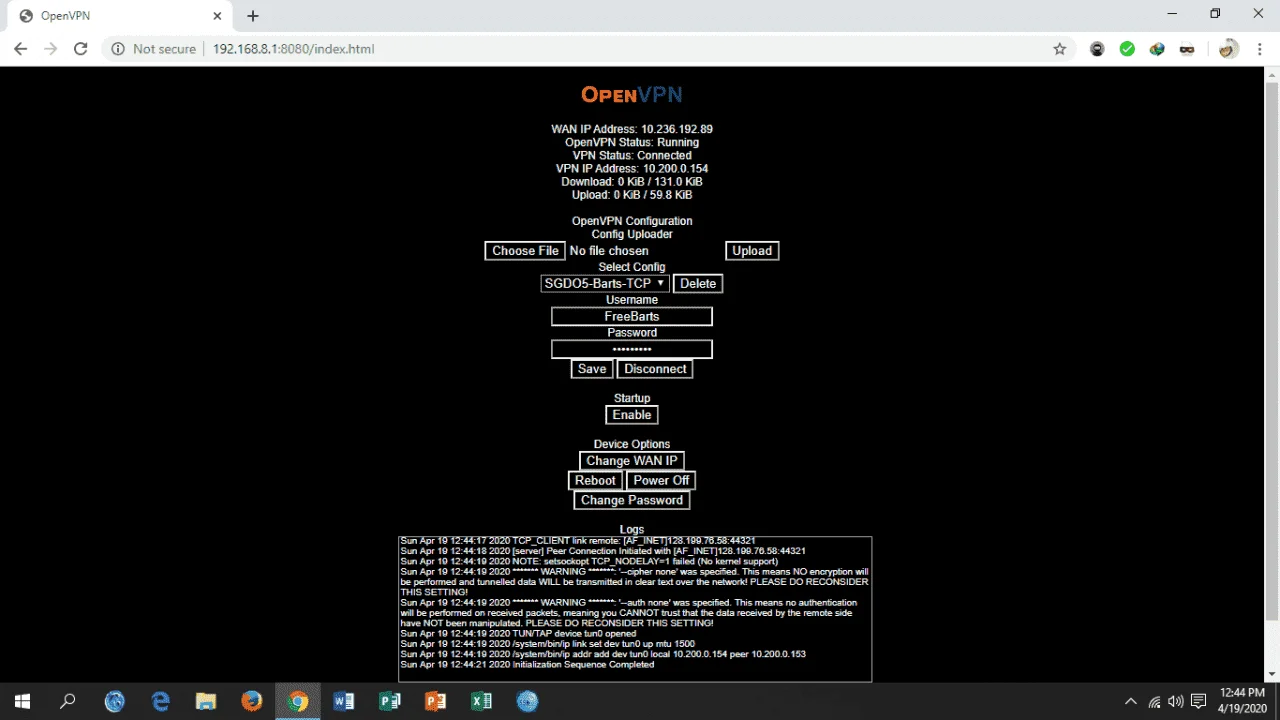Screen dimensions: 1280x720
Task: Open Firefox from the taskbar
Action: tap(252, 702)
